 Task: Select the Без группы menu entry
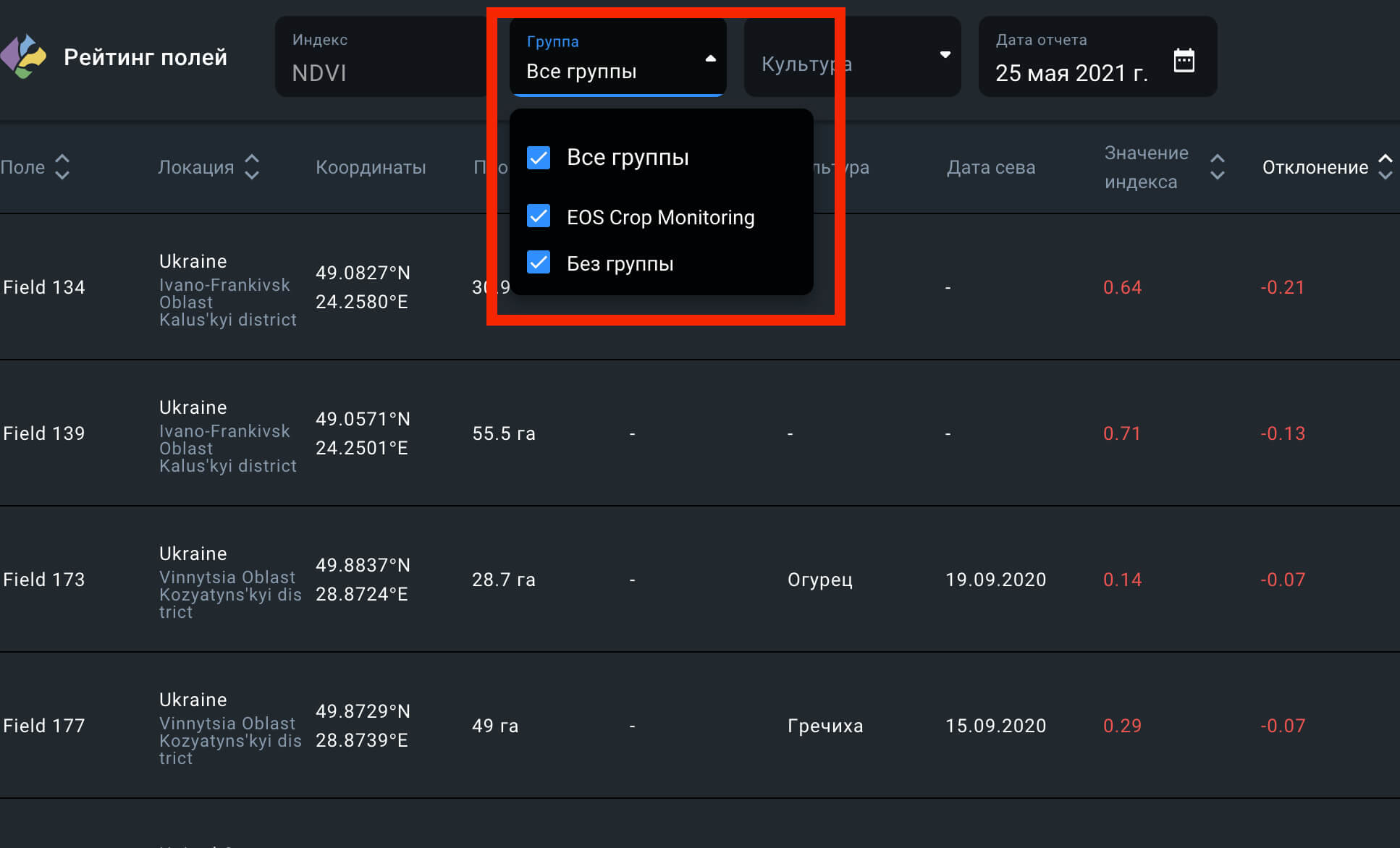click(620, 263)
